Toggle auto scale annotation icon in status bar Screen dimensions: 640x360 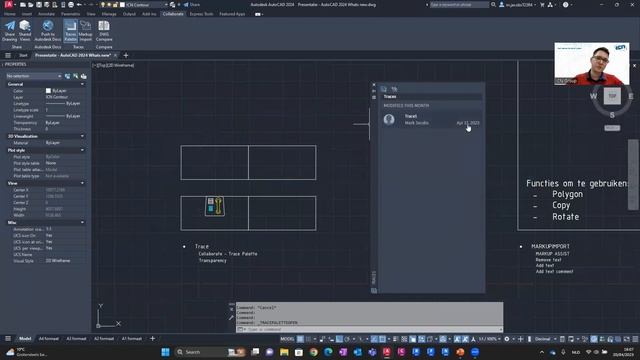(465, 339)
